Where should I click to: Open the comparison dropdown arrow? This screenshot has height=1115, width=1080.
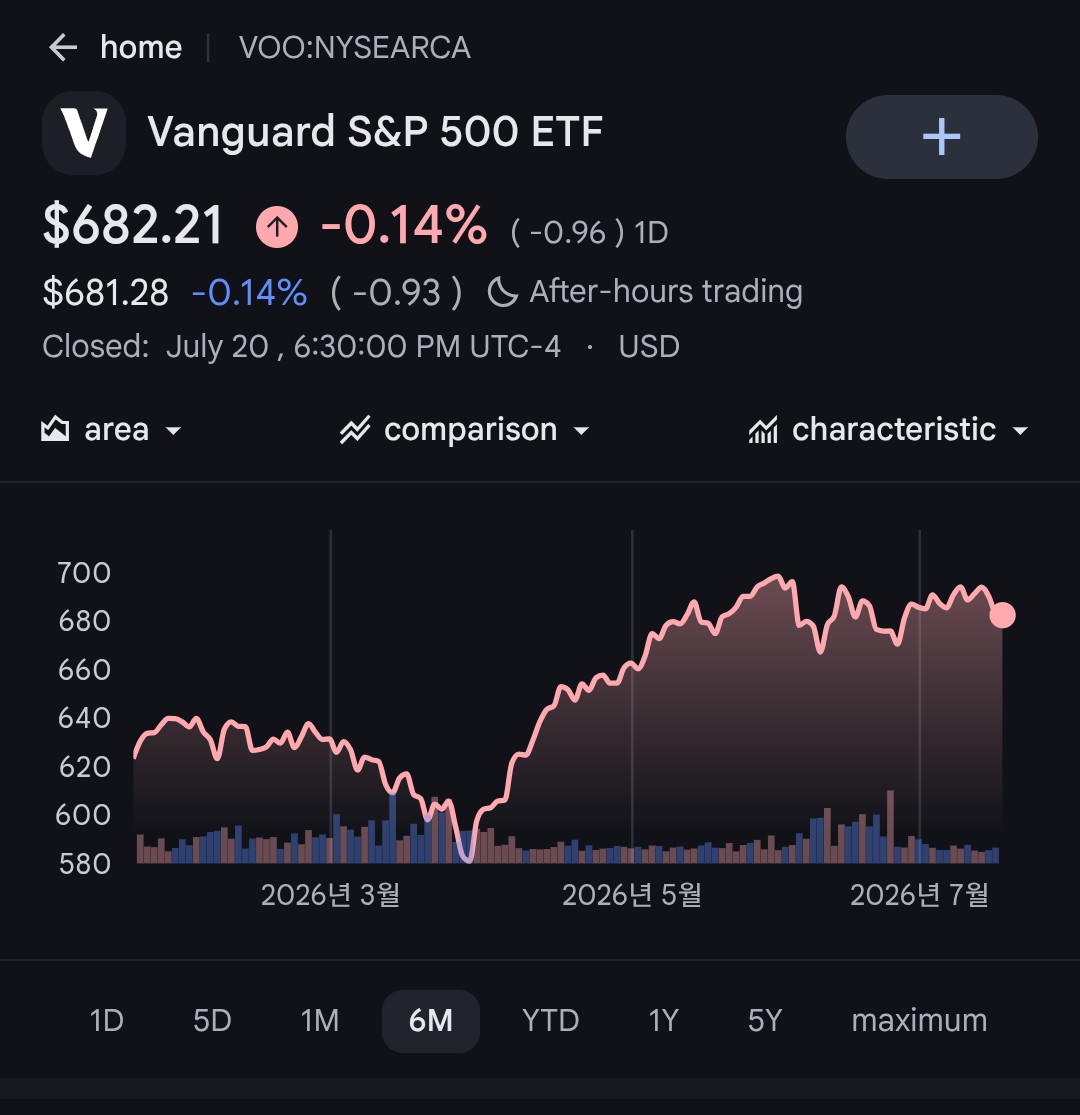581,431
